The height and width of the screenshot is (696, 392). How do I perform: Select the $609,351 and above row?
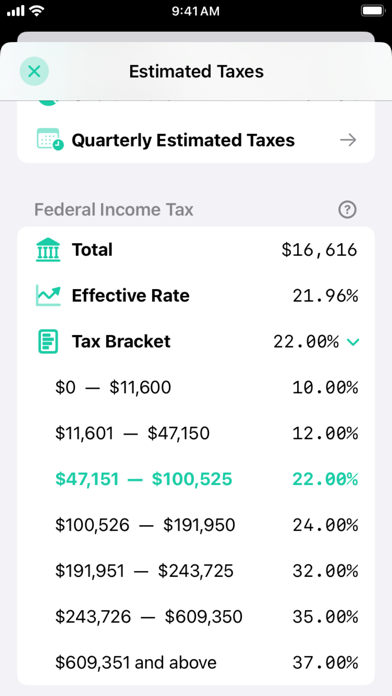point(196,663)
